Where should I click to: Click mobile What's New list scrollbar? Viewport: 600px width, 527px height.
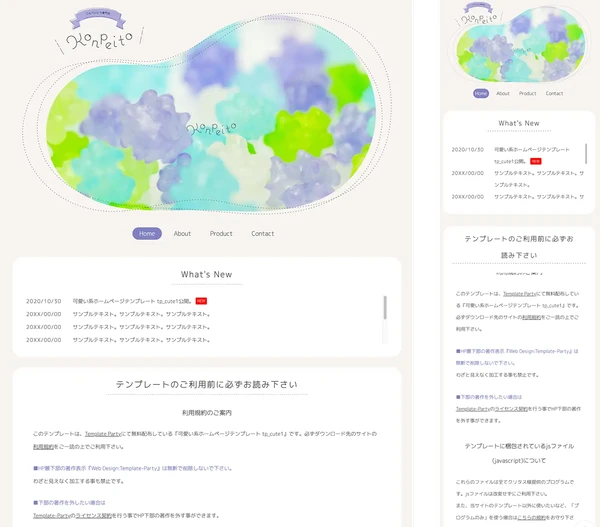click(x=585, y=155)
